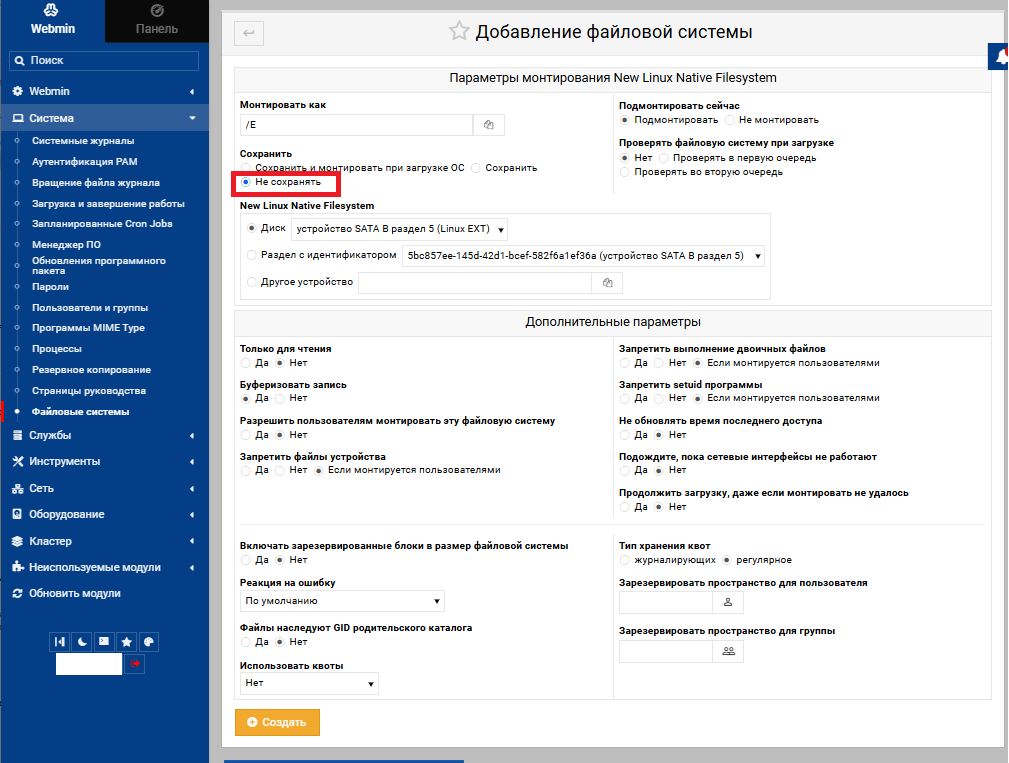Click 'Обновить модули' in sidebar
Screen dimensions: 1009x763
74,593
